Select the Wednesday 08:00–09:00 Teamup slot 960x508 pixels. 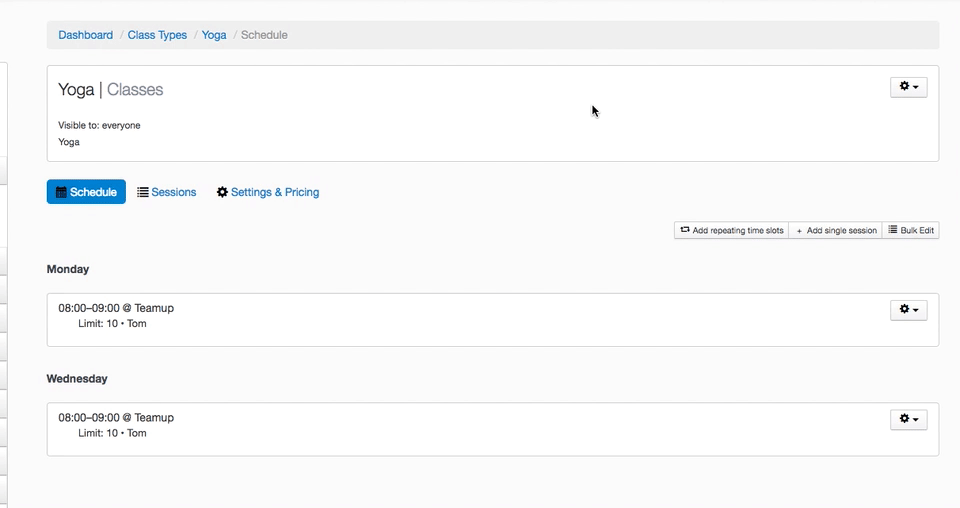[116, 418]
